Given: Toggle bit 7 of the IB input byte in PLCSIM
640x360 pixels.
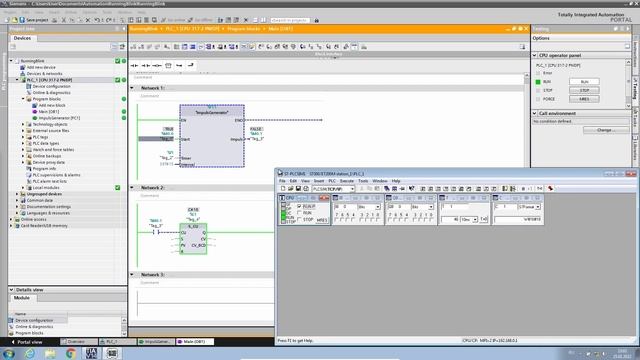Looking at the screenshot, I should 337,220.
